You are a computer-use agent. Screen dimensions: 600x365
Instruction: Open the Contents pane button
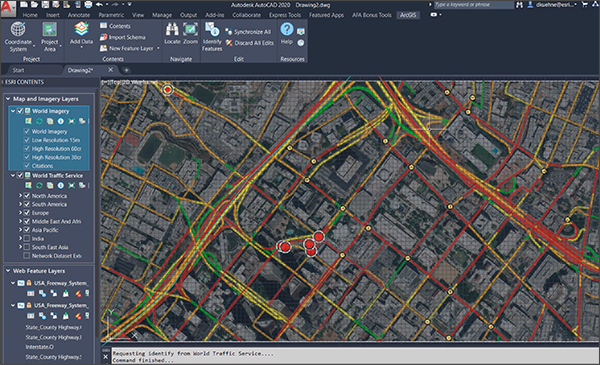tap(115, 26)
